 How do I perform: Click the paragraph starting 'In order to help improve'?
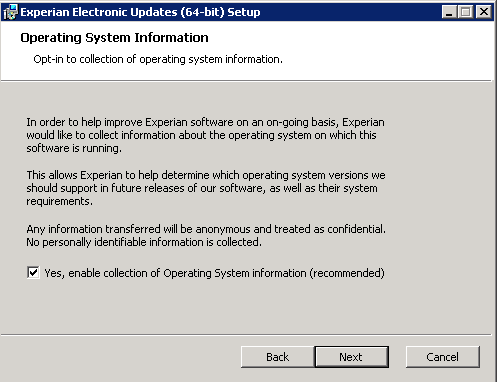point(206,135)
